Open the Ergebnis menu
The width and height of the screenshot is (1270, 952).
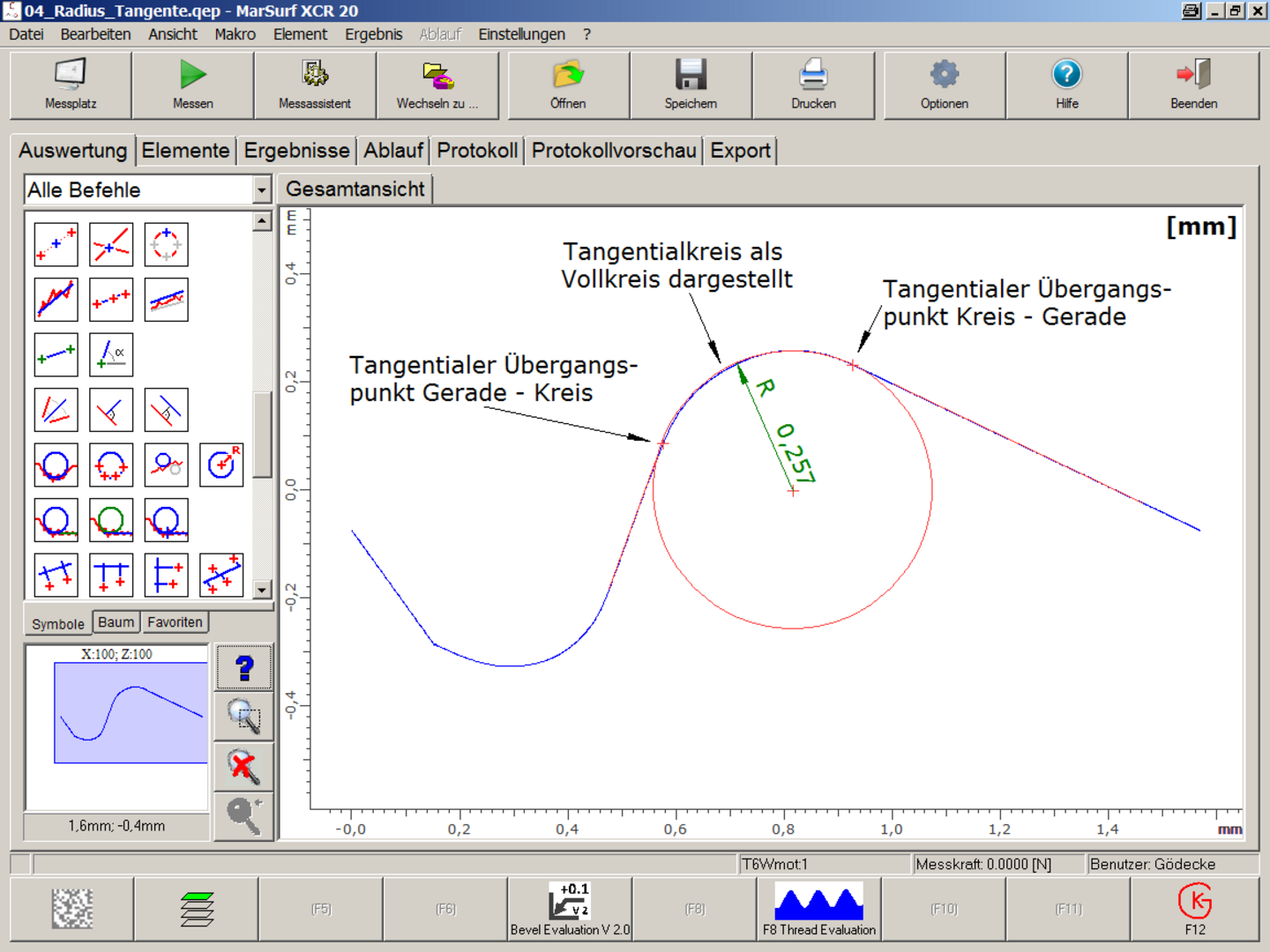[374, 34]
